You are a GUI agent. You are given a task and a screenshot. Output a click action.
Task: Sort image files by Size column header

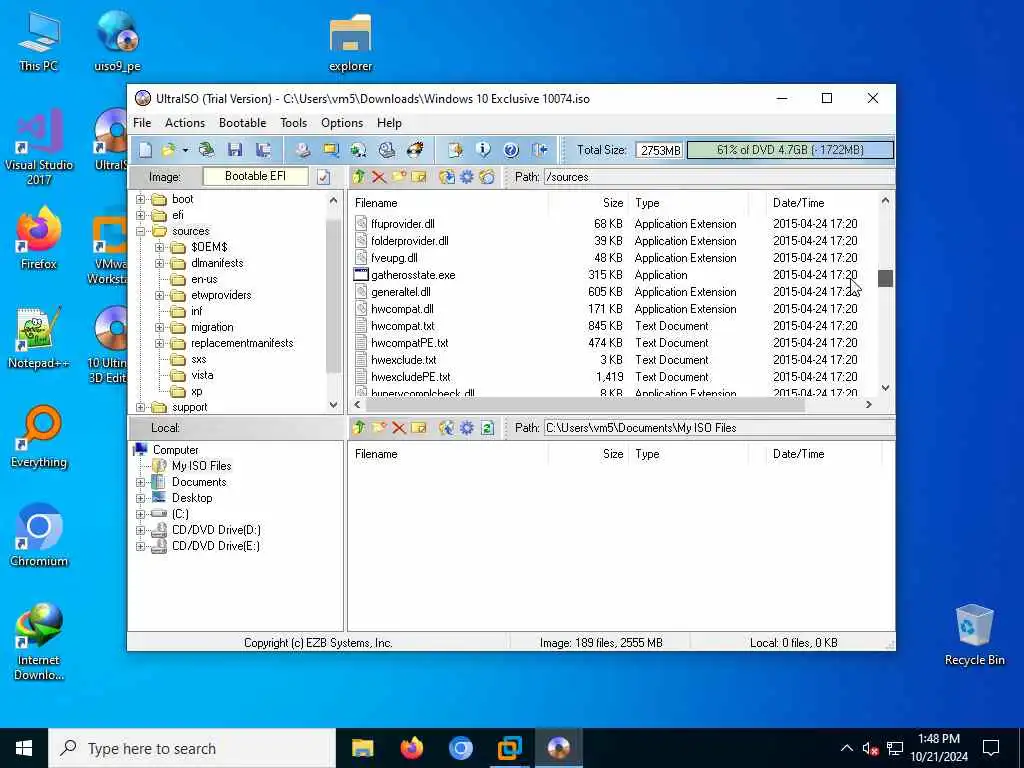(x=588, y=203)
